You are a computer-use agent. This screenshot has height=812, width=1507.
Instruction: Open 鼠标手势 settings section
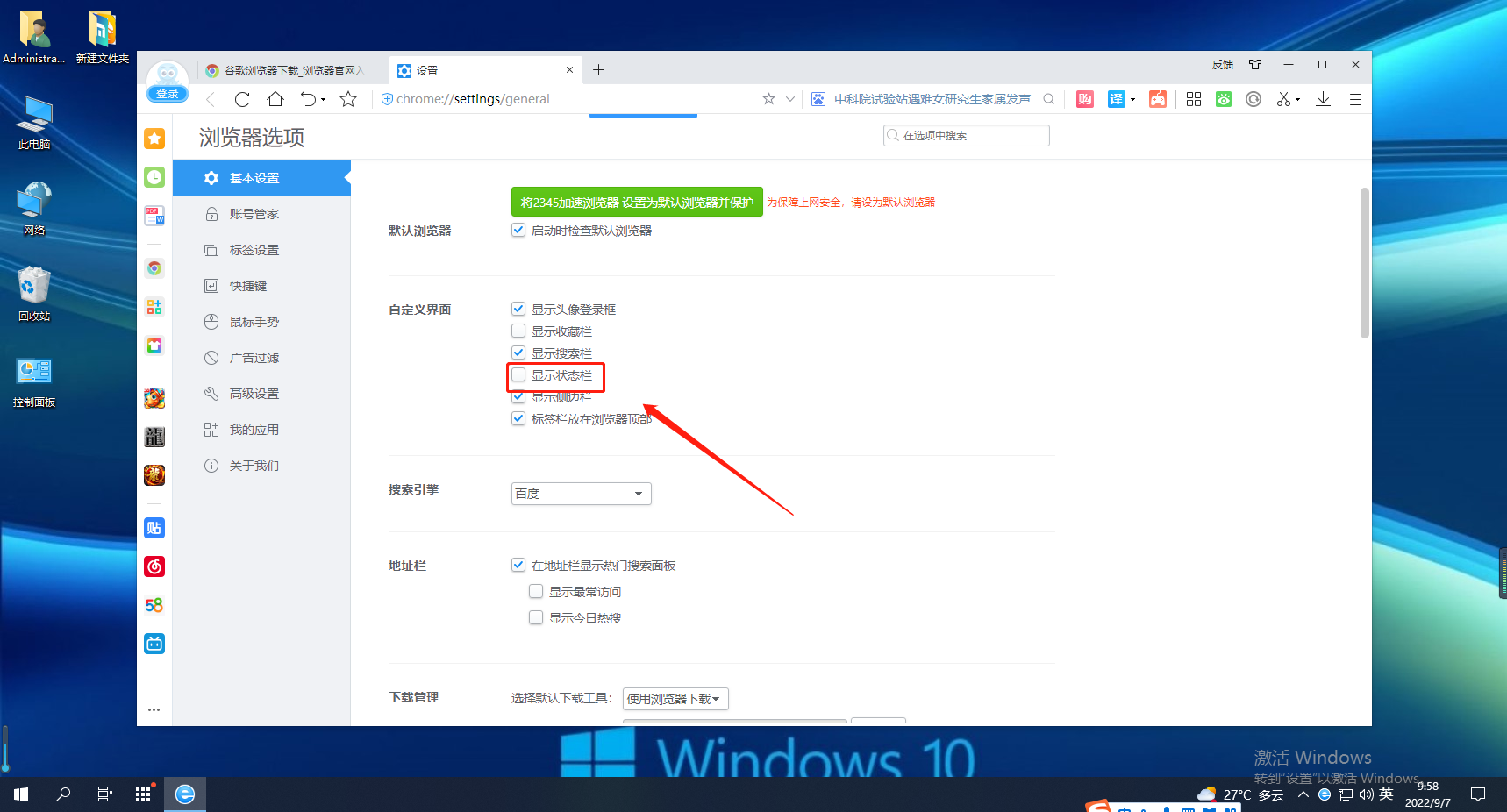pos(261,322)
